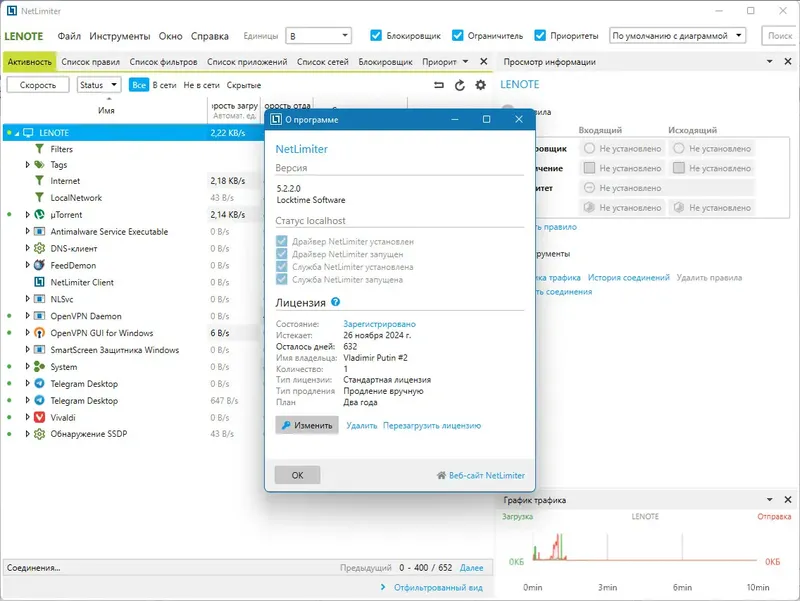This screenshot has width=800, height=601.
Task: Click the OK button in the About dialog
Action: pyautogui.click(x=297, y=475)
